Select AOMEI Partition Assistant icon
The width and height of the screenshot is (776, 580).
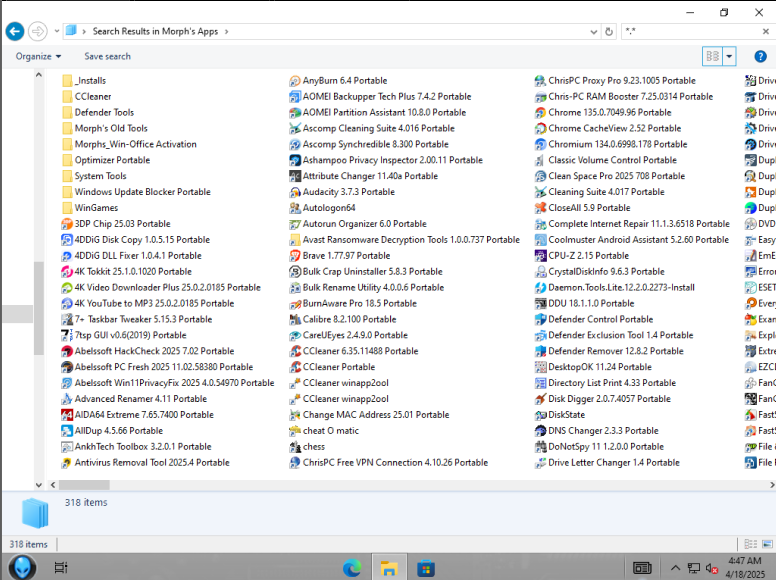pyautogui.click(x=295, y=112)
